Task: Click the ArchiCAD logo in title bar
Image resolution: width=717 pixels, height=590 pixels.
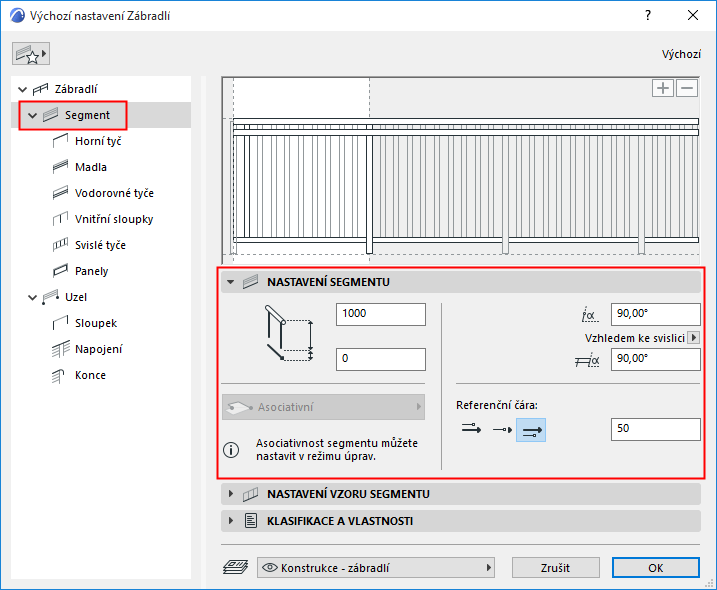Action: [17, 16]
